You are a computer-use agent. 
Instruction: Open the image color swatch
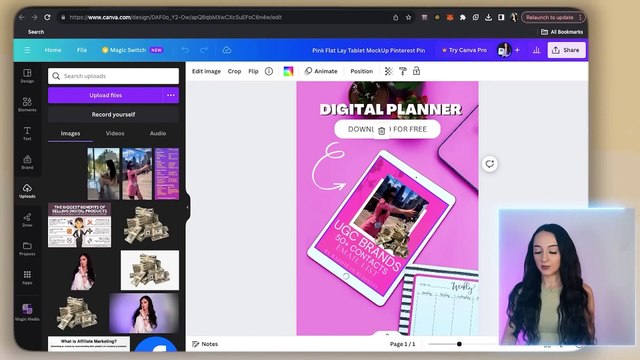click(288, 71)
